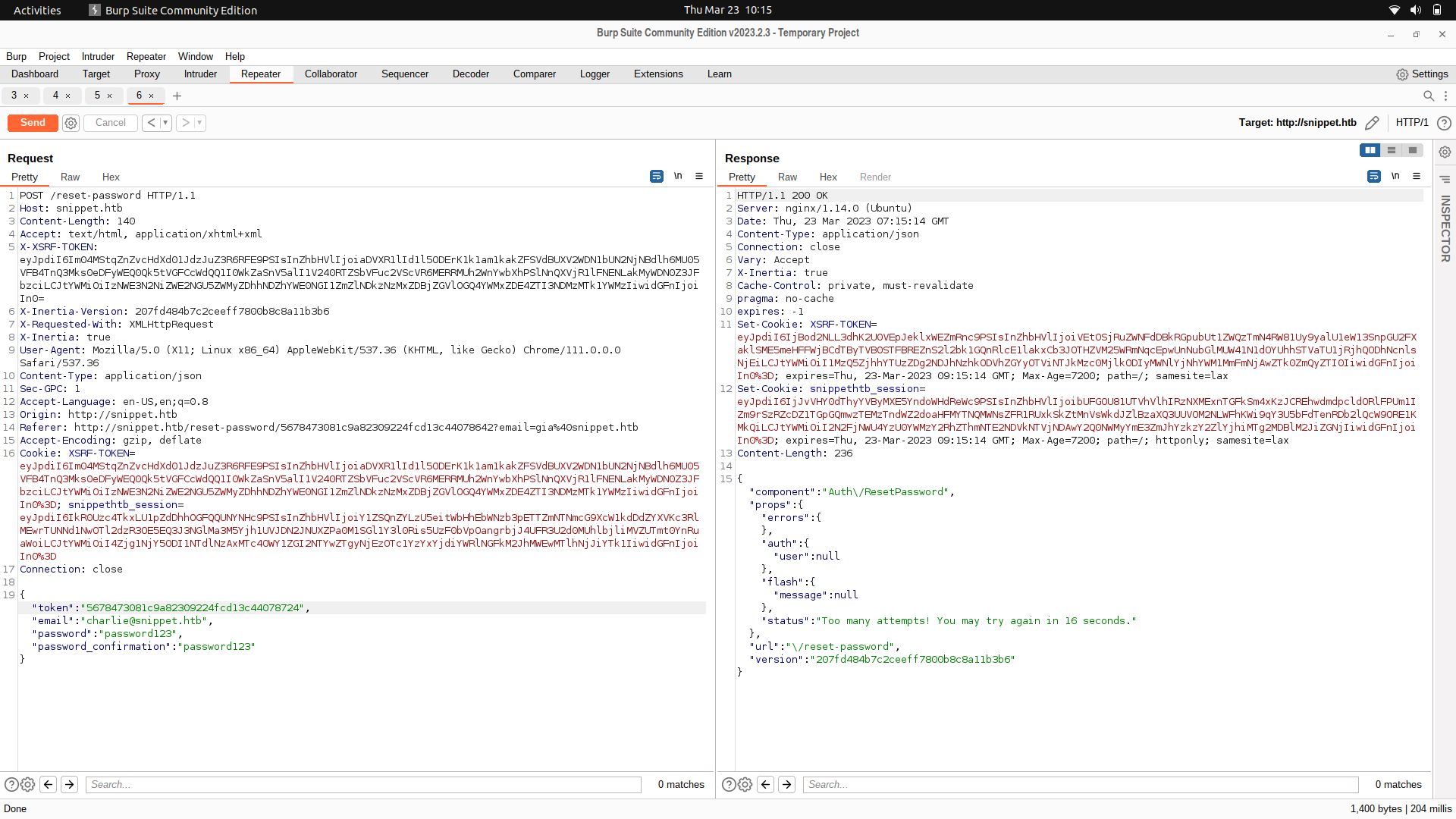The width and height of the screenshot is (1456, 819).
Task: Toggle non-printable characters in the Request editor
Action: click(678, 176)
